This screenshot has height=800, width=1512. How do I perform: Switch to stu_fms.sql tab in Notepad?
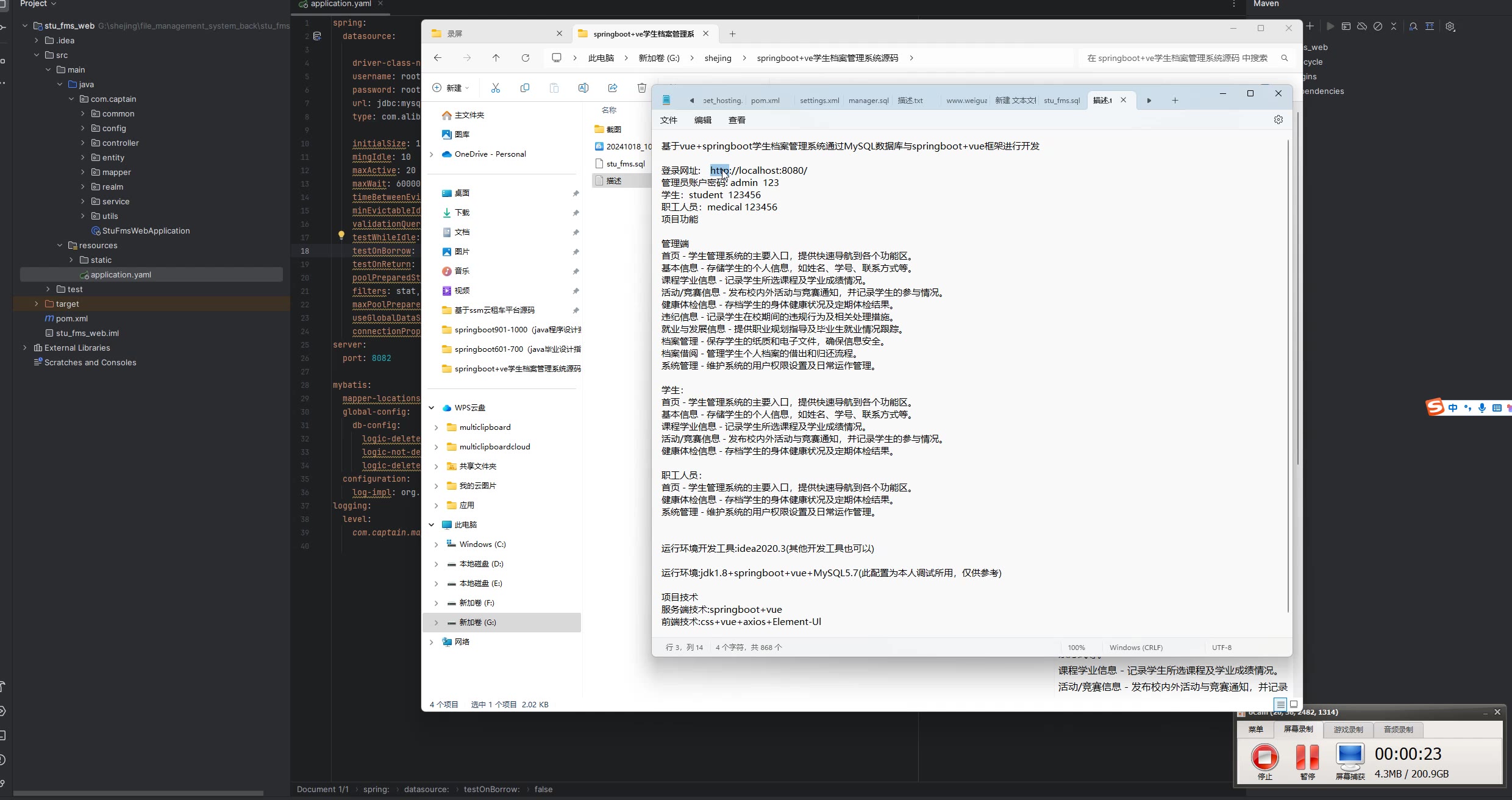(1061, 101)
